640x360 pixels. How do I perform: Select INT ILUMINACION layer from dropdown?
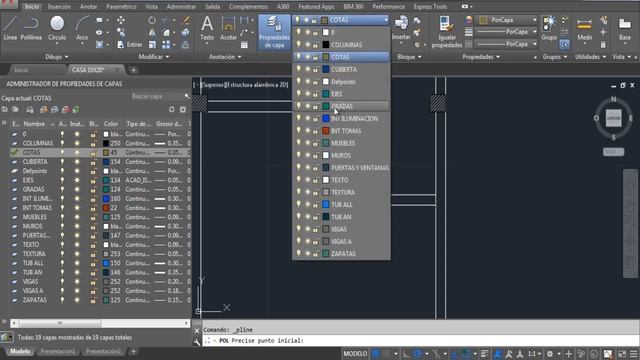pos(341,118)
